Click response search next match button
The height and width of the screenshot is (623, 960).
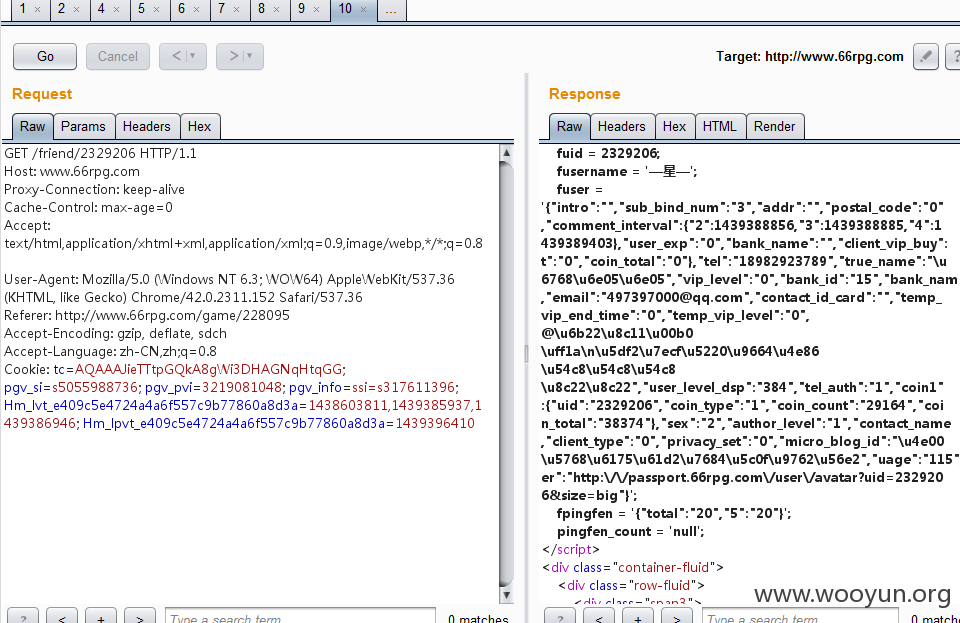tap(677, 617)
